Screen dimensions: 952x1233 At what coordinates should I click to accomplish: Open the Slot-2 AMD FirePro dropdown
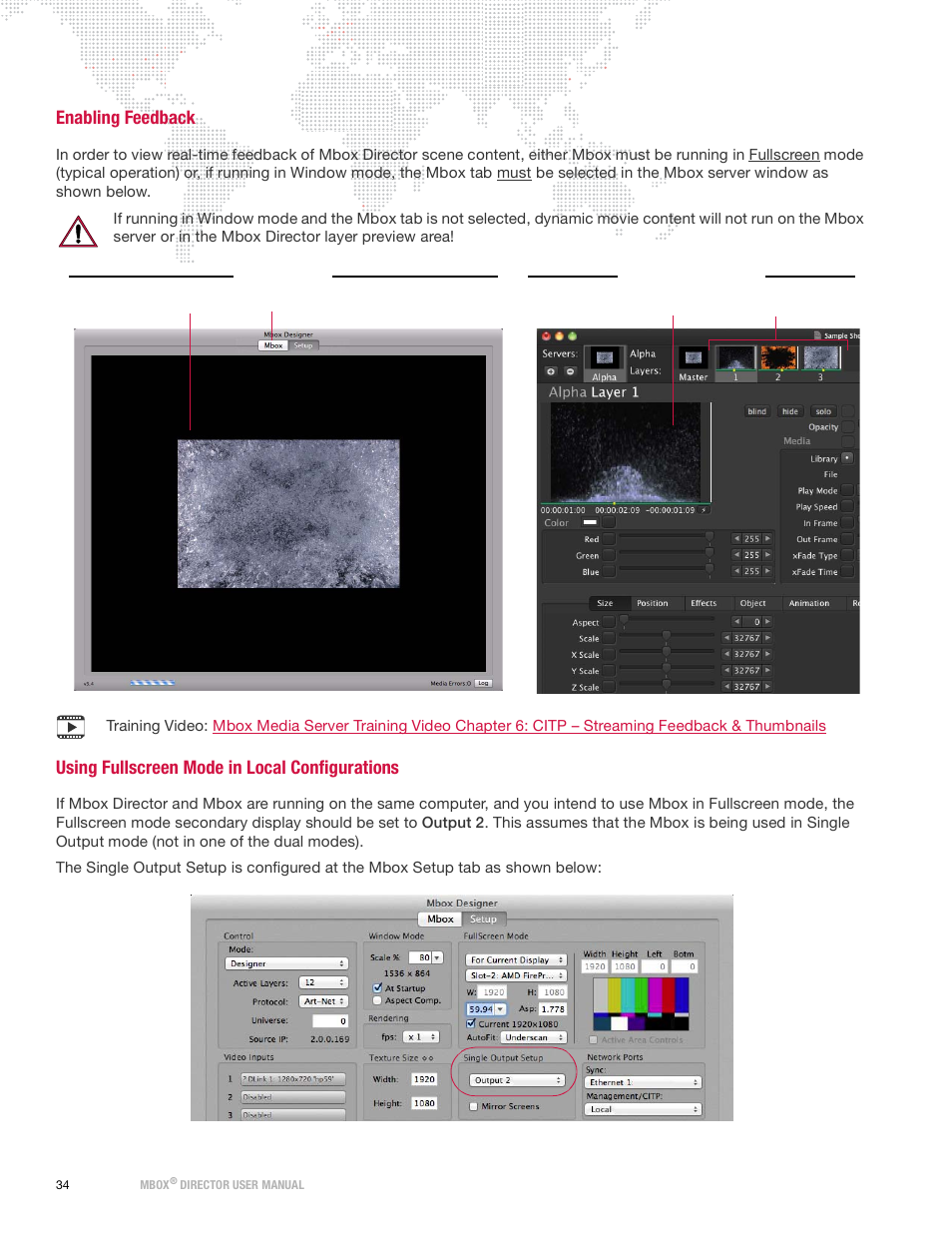click(x=516, y=975)
